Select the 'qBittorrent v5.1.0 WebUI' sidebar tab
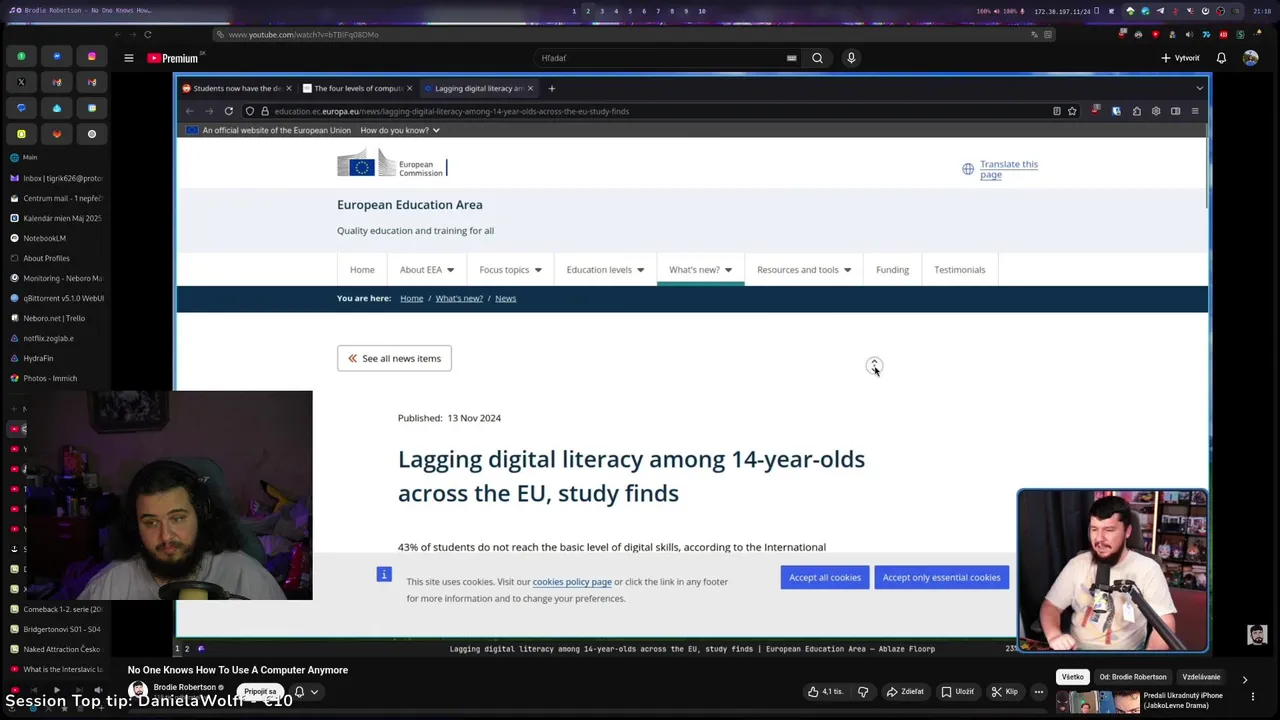Viewport: 1280px width, 720px height. click(56, 298)
